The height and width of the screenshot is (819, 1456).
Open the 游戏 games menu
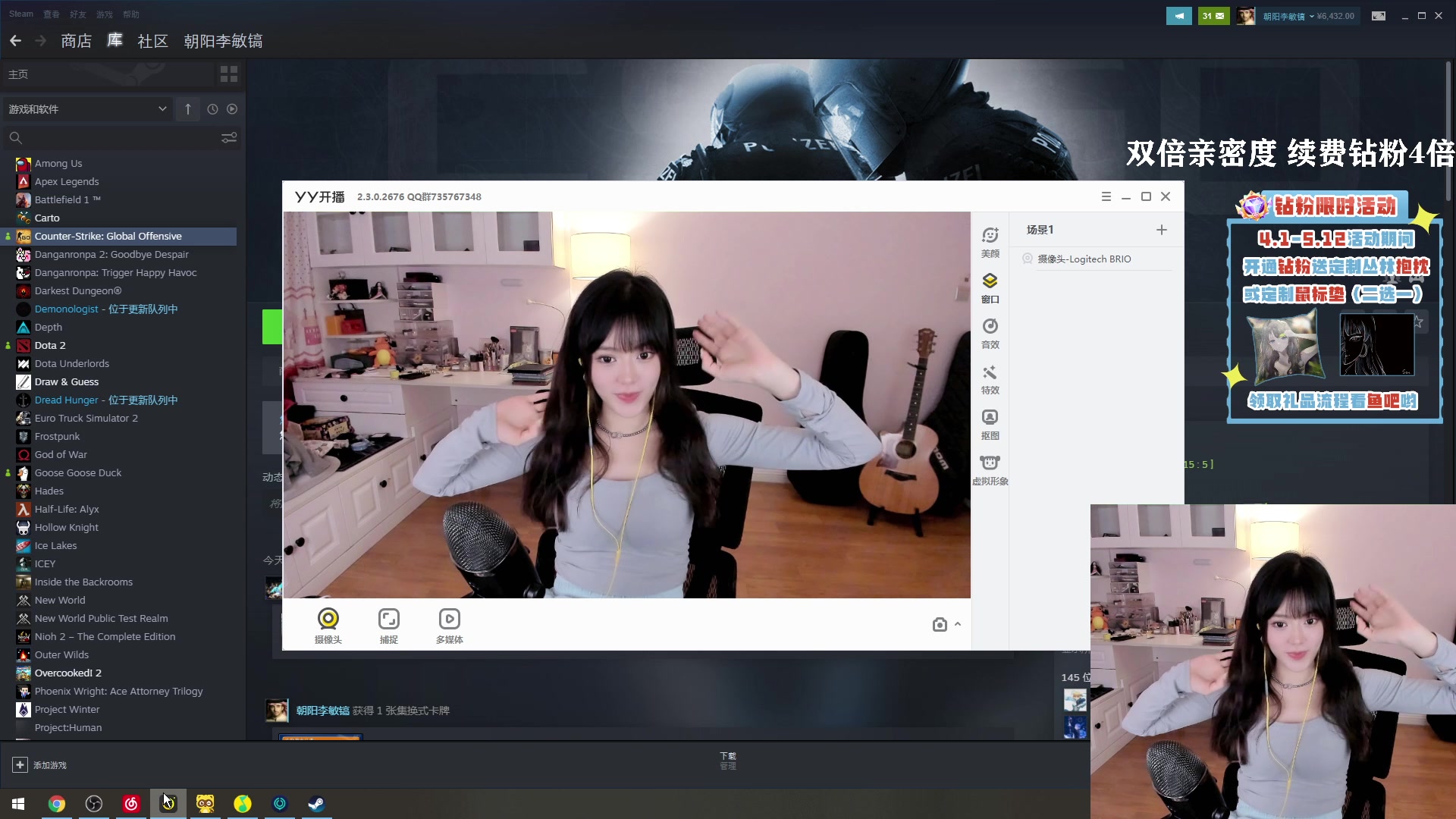tap(104, 14)
